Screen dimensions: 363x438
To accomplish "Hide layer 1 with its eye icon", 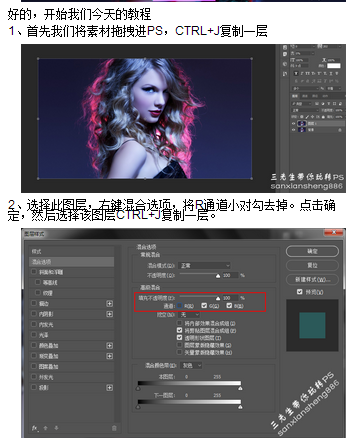I will (x=293, y=123).
